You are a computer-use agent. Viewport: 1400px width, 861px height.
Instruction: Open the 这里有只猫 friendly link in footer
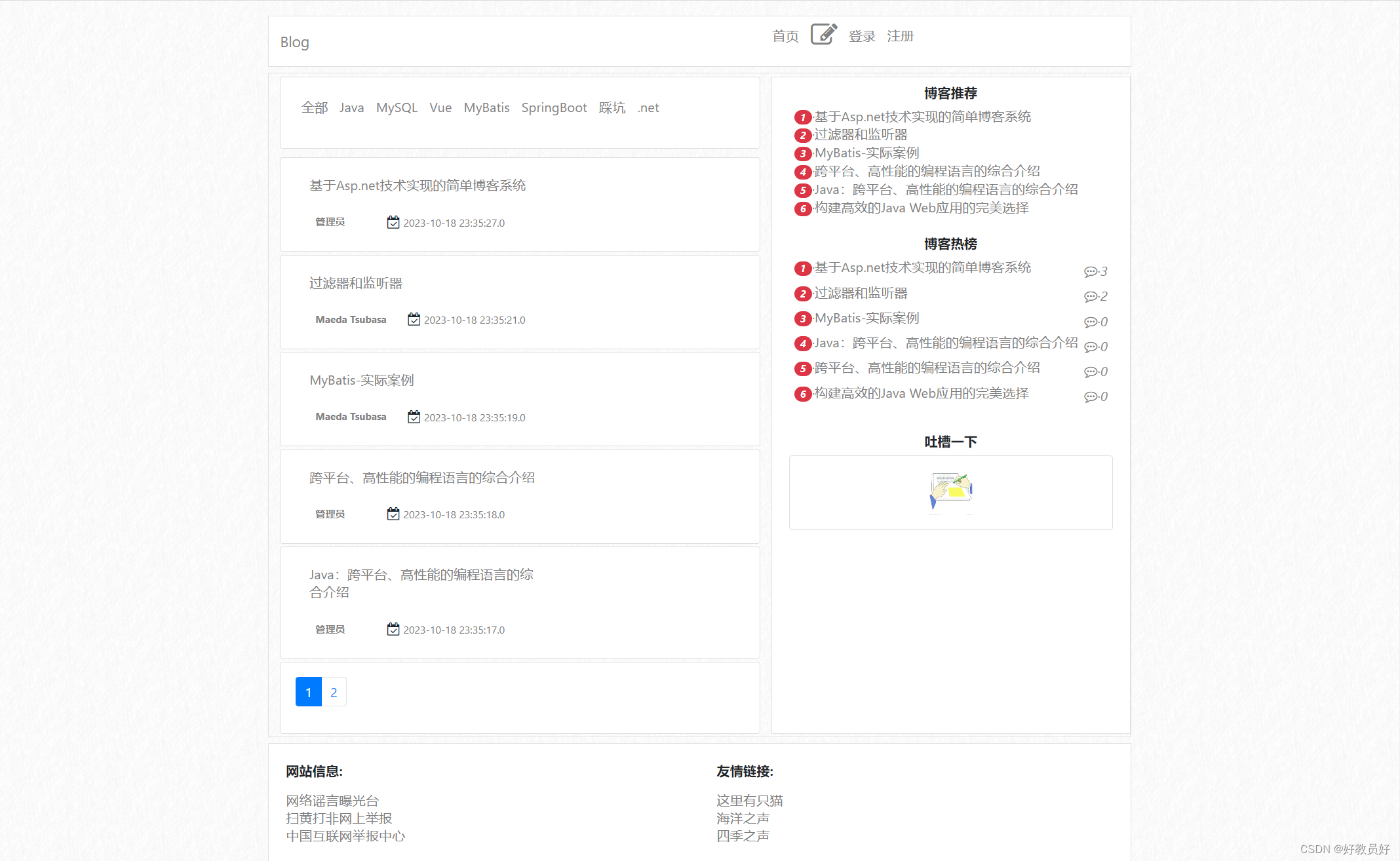749,801
